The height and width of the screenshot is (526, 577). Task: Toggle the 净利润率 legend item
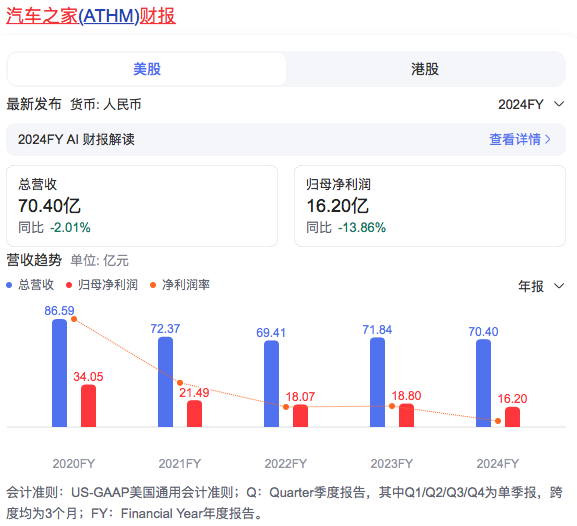point(180,285)
